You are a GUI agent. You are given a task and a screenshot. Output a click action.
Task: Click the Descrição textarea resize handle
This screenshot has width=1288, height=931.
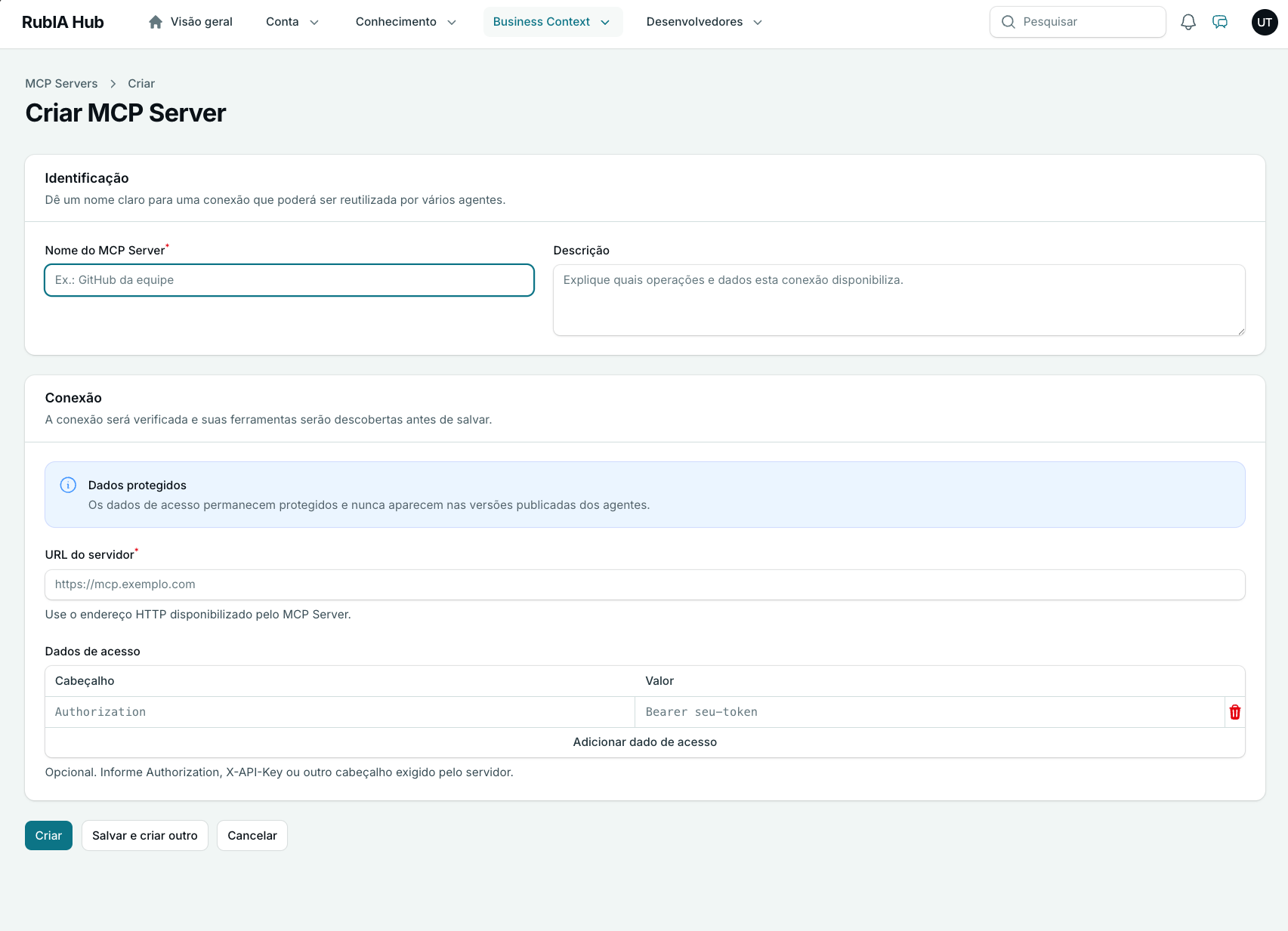coord(1240,331)
